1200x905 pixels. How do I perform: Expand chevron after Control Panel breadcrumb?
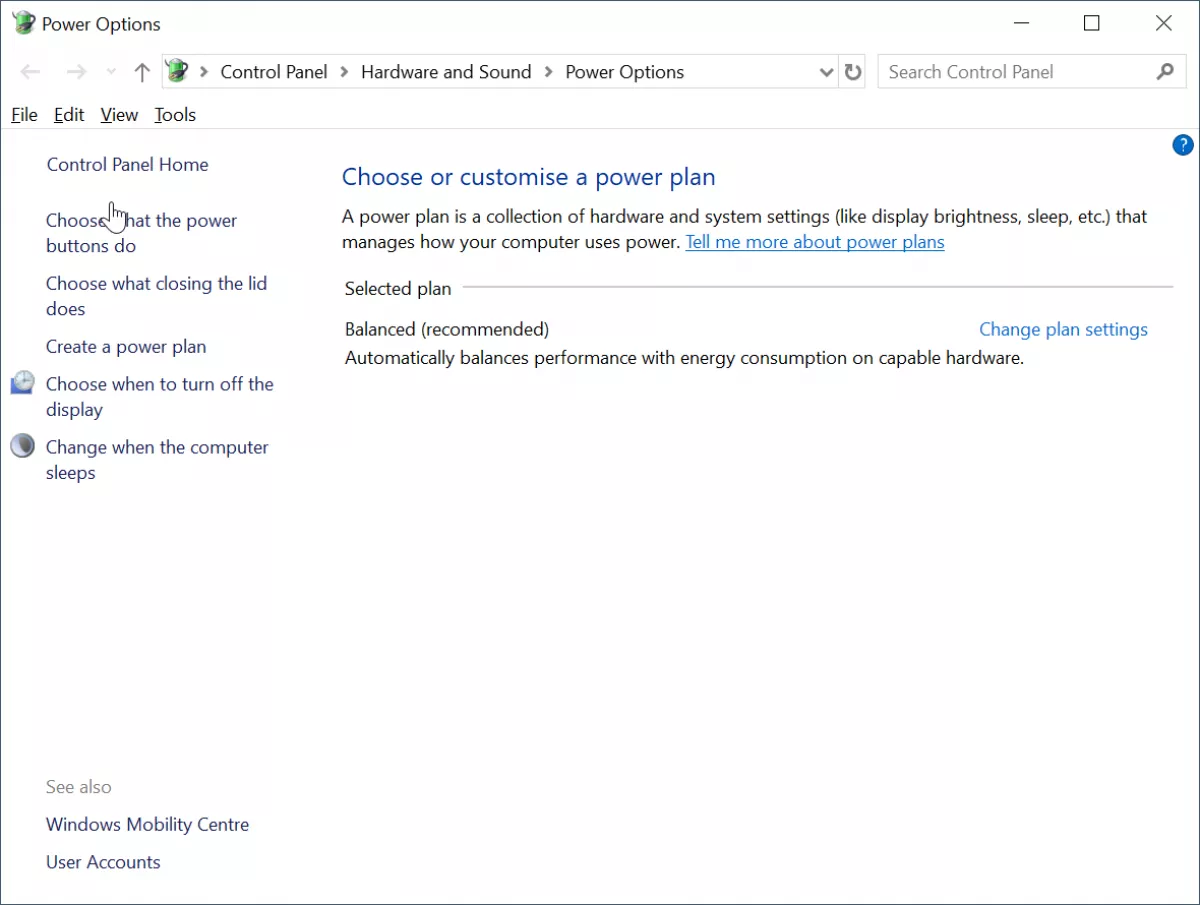pos(345,72)
